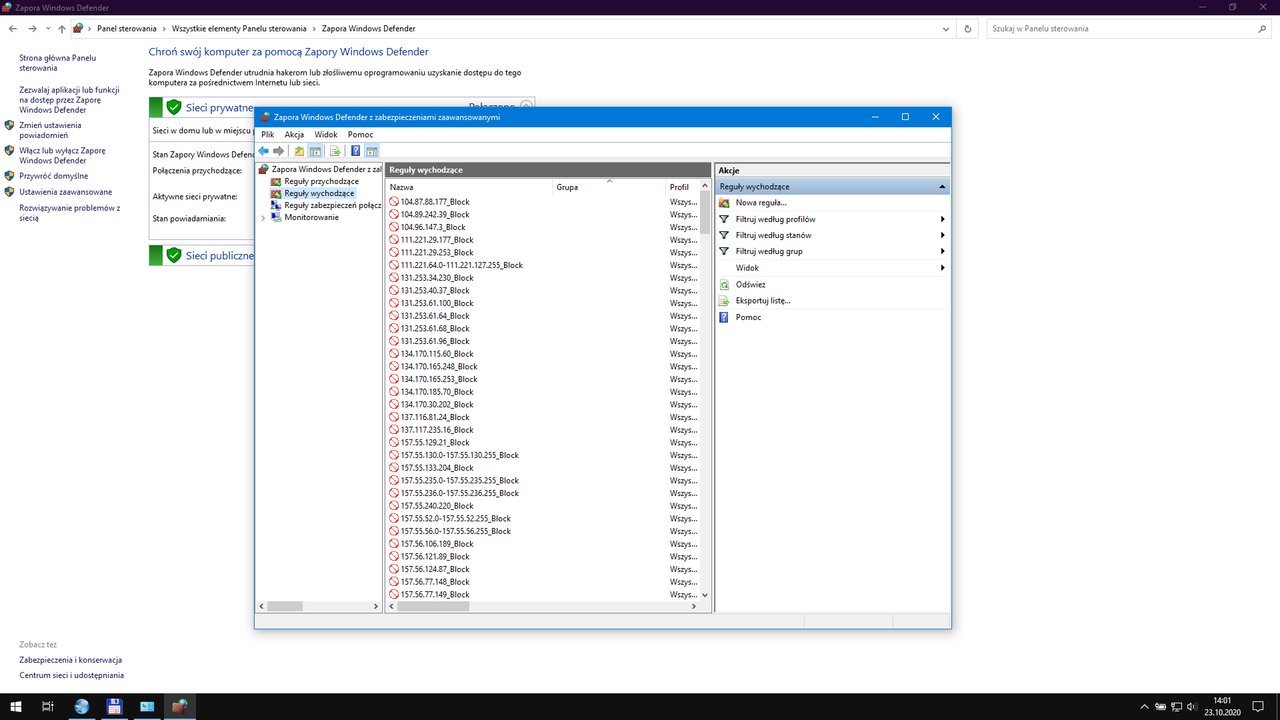This screenshot has width=1280, height=720.
Task: Click Rozwiązywanie problemów z siecią link
Action: click(x=69, y=212)
